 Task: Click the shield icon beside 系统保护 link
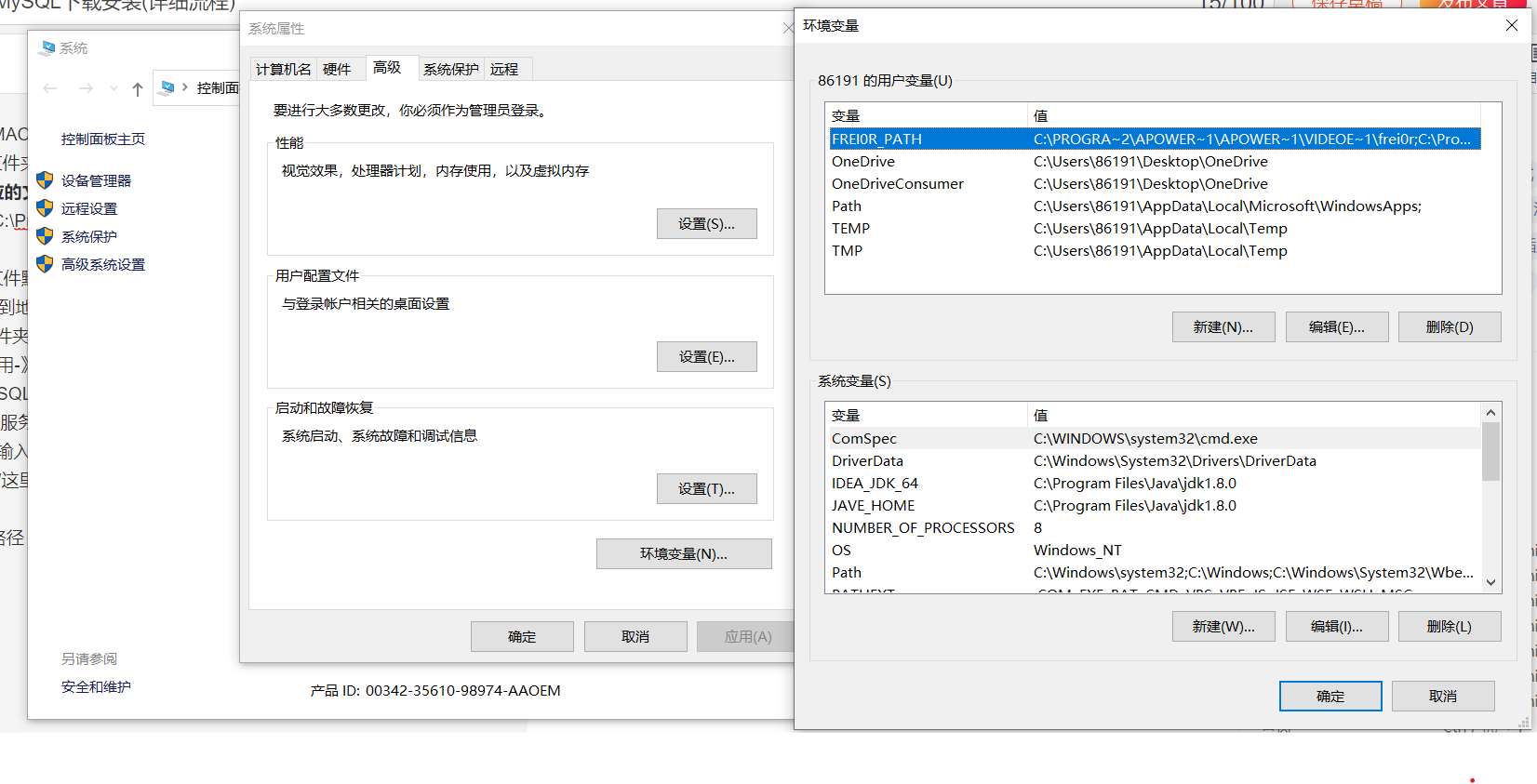coord(45,236)
